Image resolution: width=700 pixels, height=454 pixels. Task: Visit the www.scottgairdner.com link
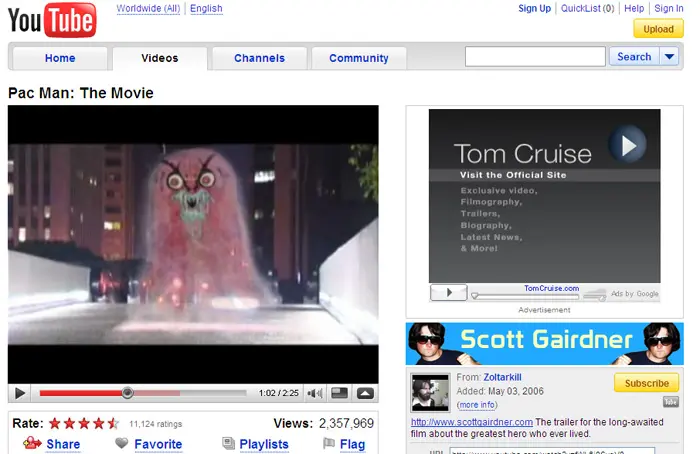point(472,422)
